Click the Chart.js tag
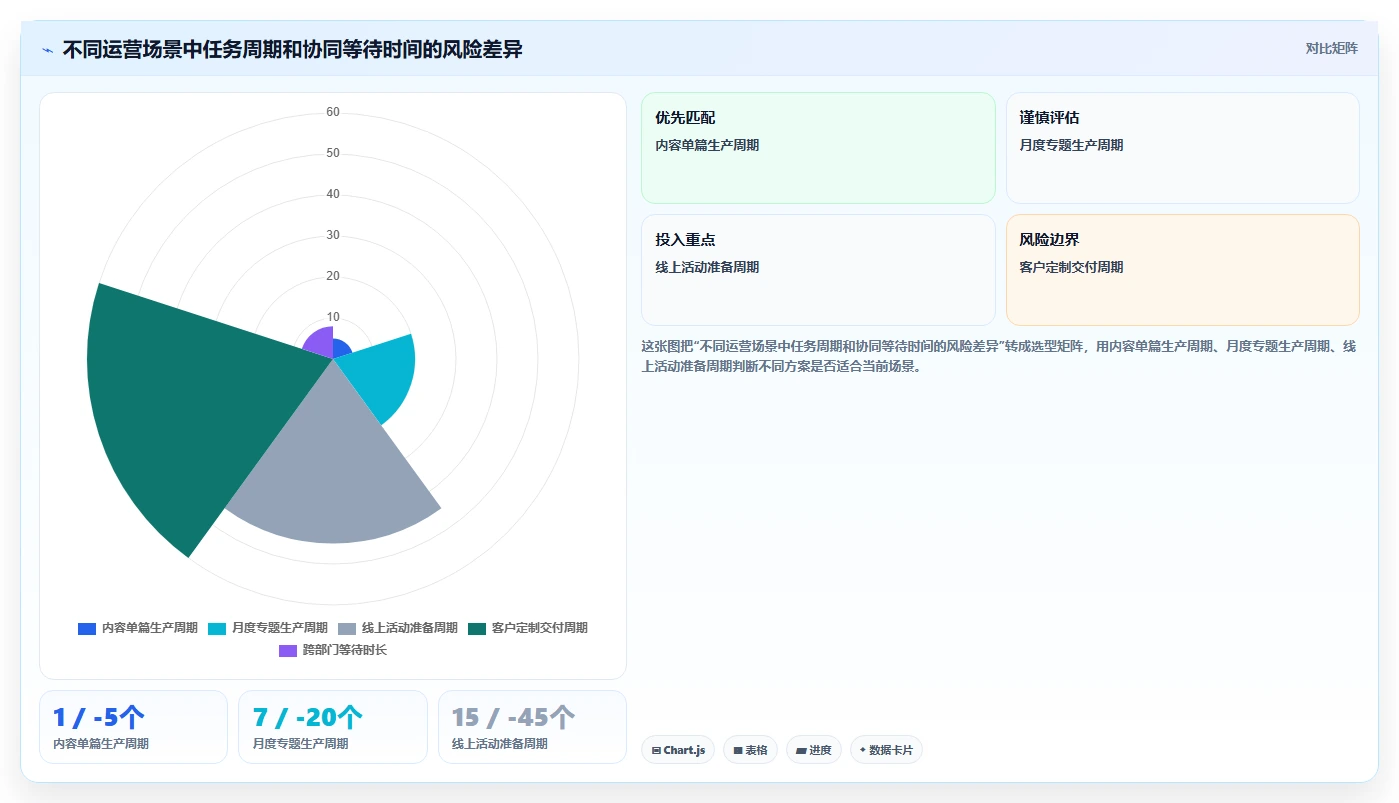Image resolution: width=1399 pixels, height=803 pixels. coord(678,750)
